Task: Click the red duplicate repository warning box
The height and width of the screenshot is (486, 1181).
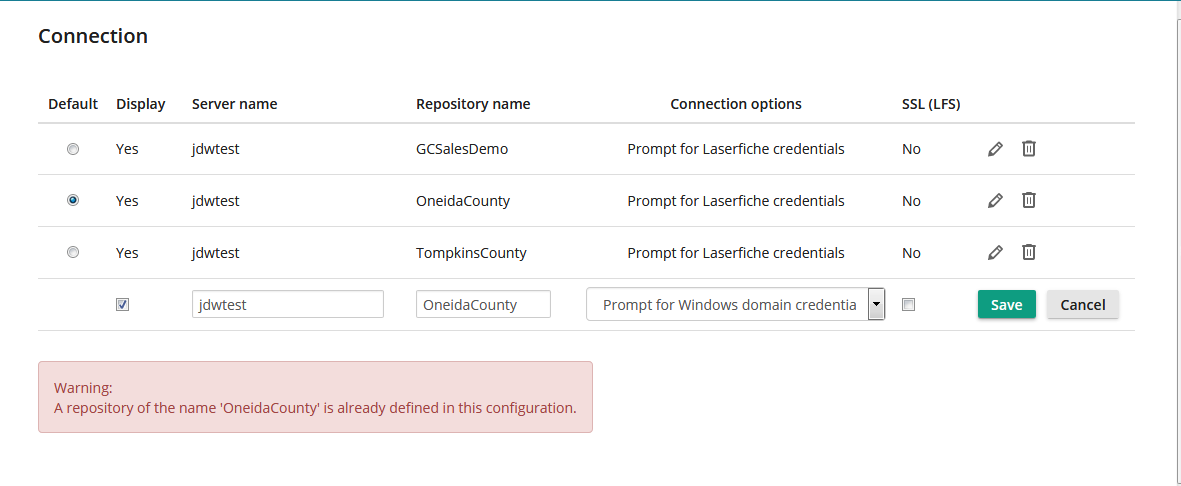Action: tap(316, 397)
